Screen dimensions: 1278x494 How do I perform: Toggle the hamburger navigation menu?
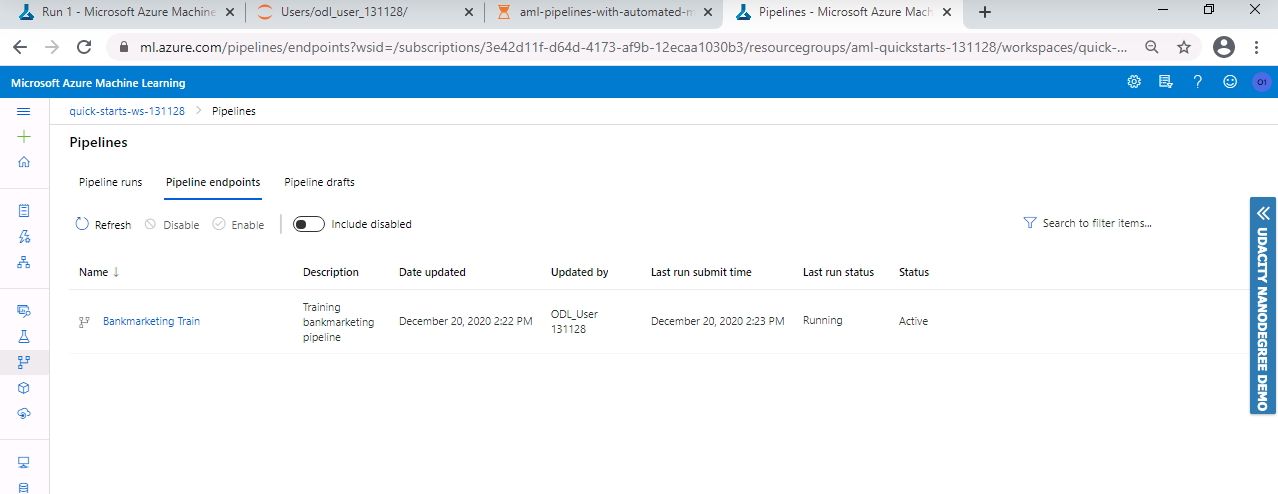[x=24, y=111]
